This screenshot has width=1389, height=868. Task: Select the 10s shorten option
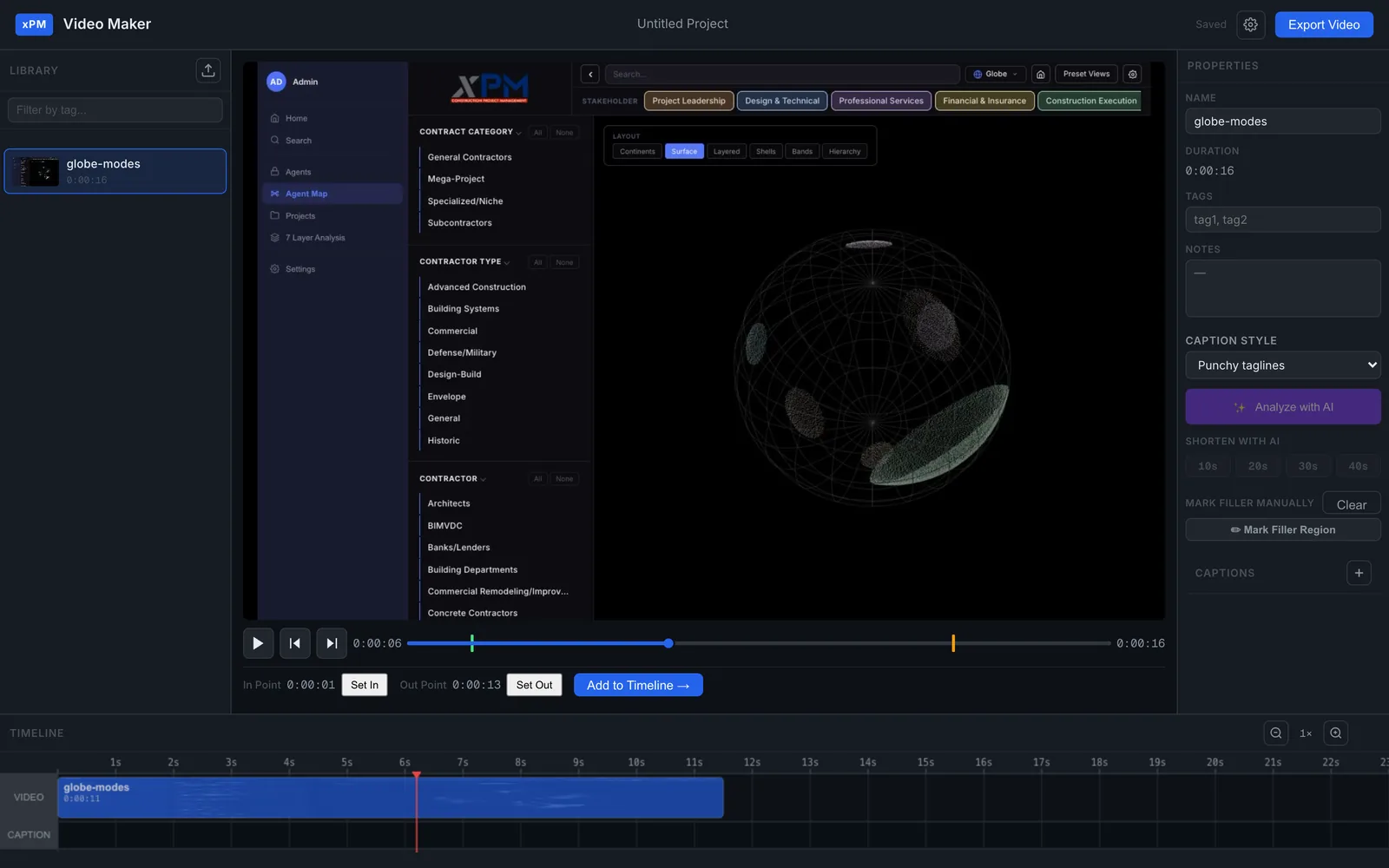coord(1208,466)
